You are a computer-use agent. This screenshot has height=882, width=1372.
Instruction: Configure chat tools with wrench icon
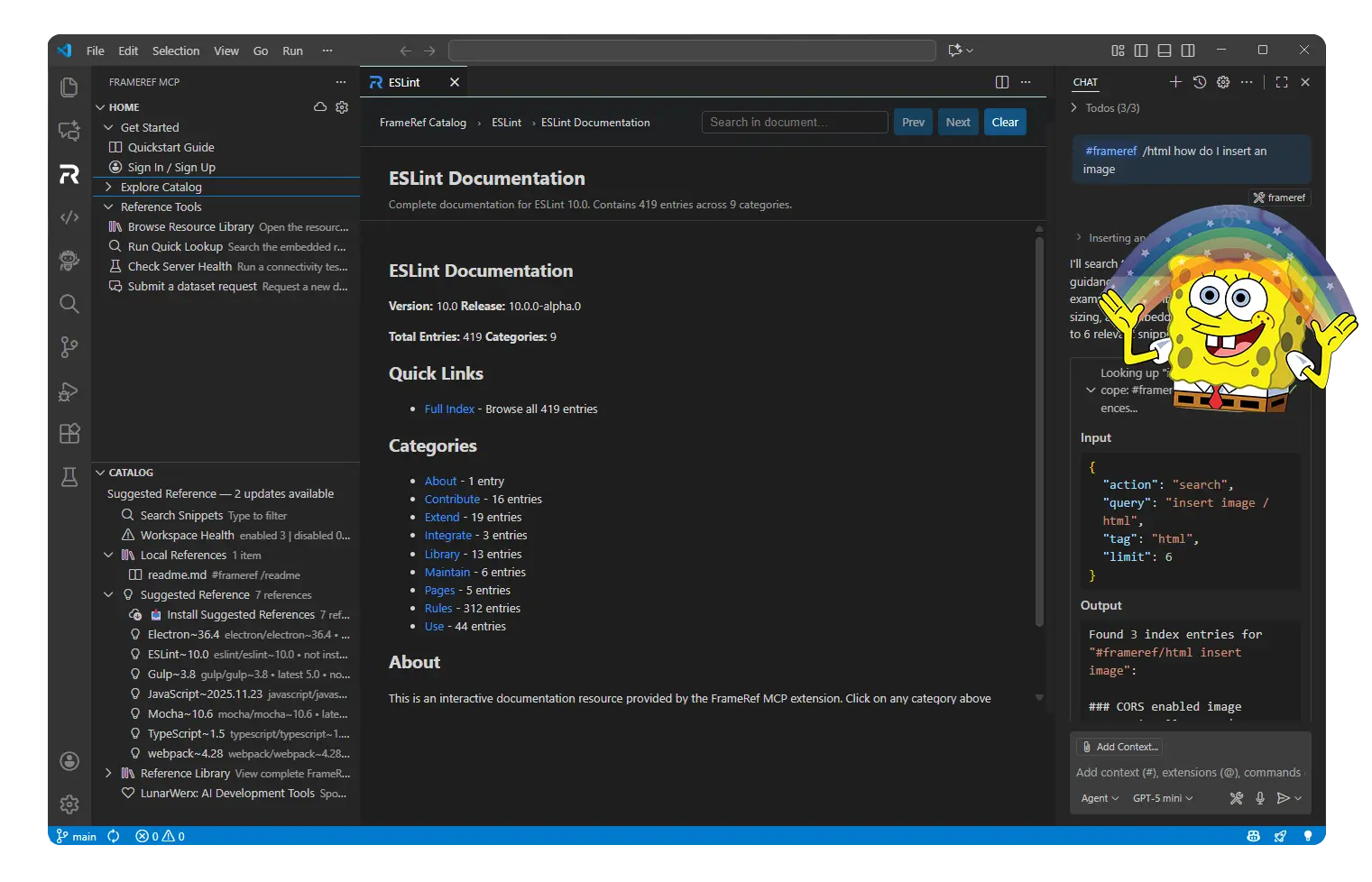(x=1236, y=798)
